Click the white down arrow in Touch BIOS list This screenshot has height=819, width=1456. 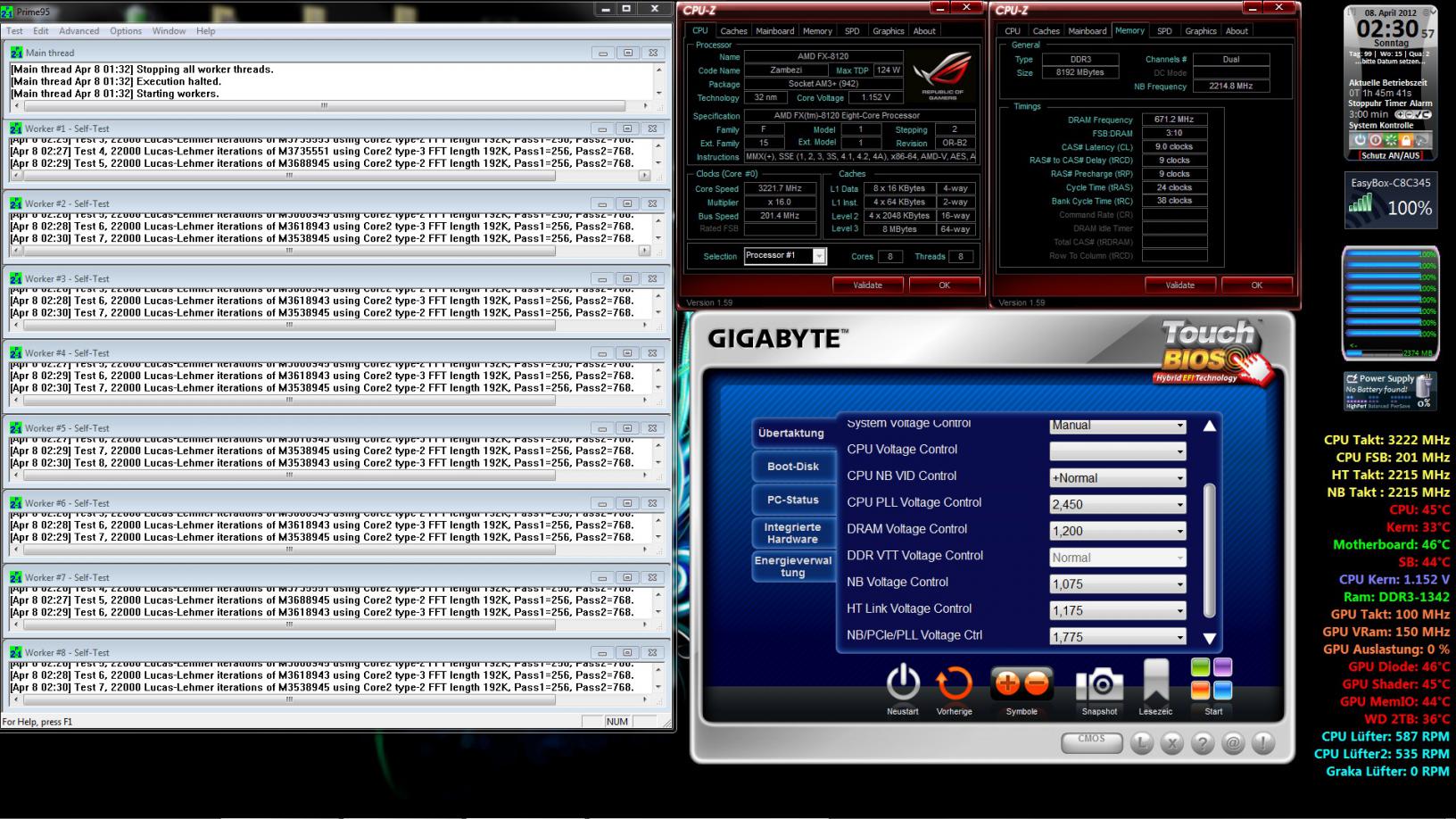[1209, 639]
